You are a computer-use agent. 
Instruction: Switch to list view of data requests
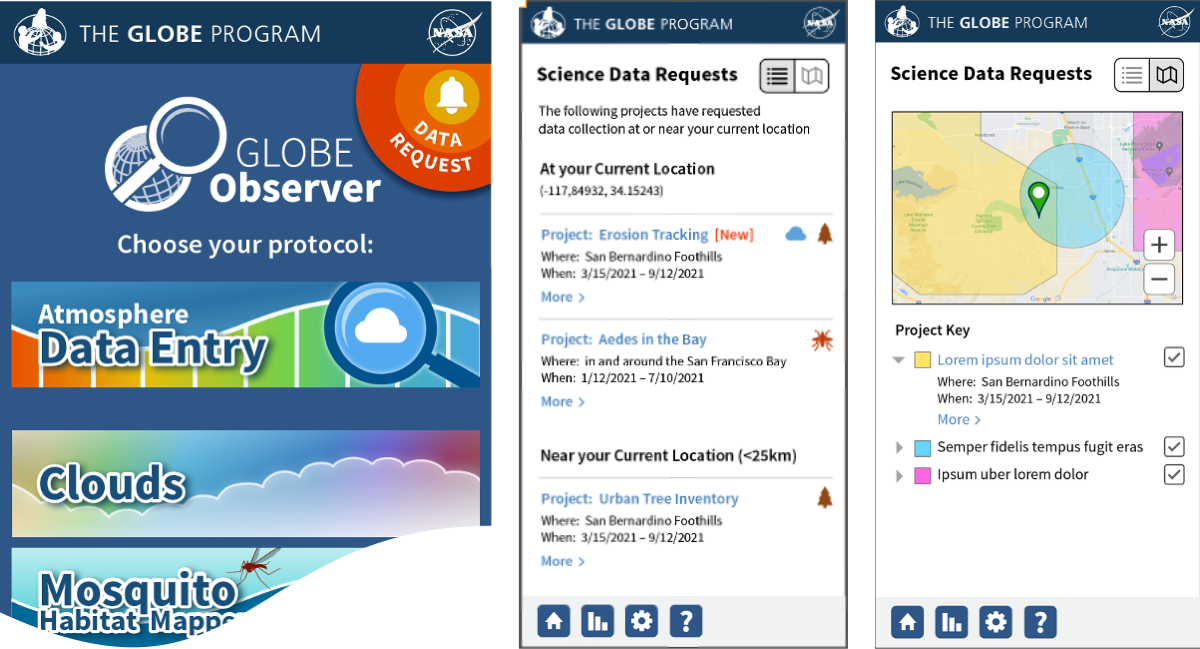click(1130, 74)
